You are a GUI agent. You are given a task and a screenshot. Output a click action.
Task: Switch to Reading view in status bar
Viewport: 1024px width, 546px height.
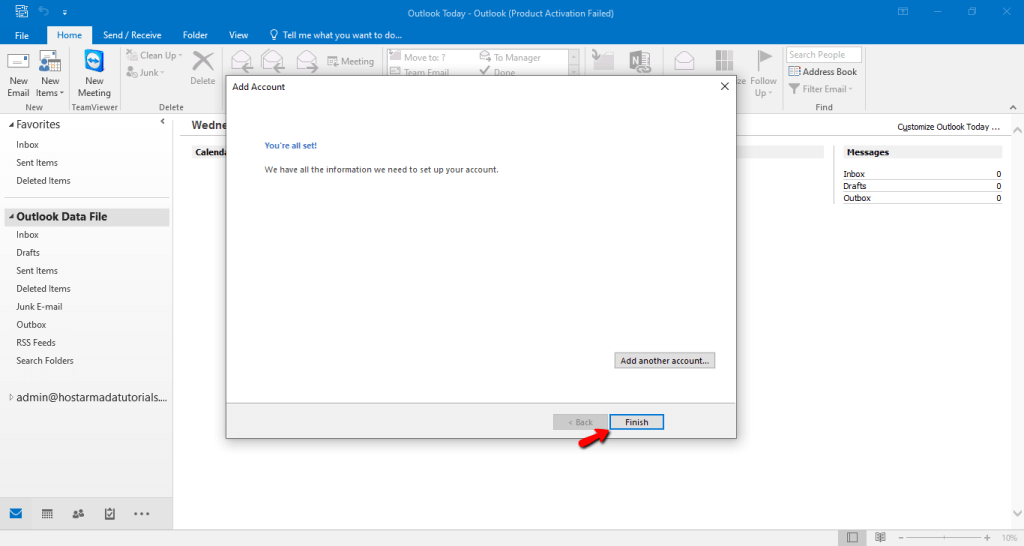coord(880,537)
